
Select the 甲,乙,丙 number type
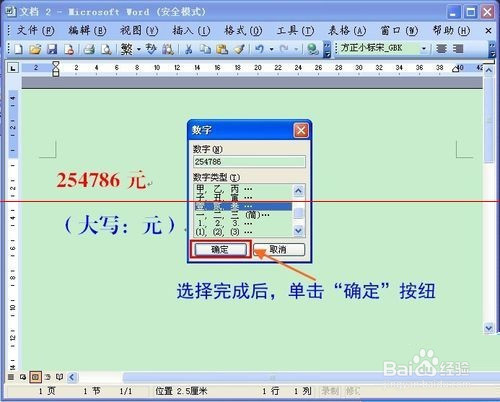click(243, 189)
